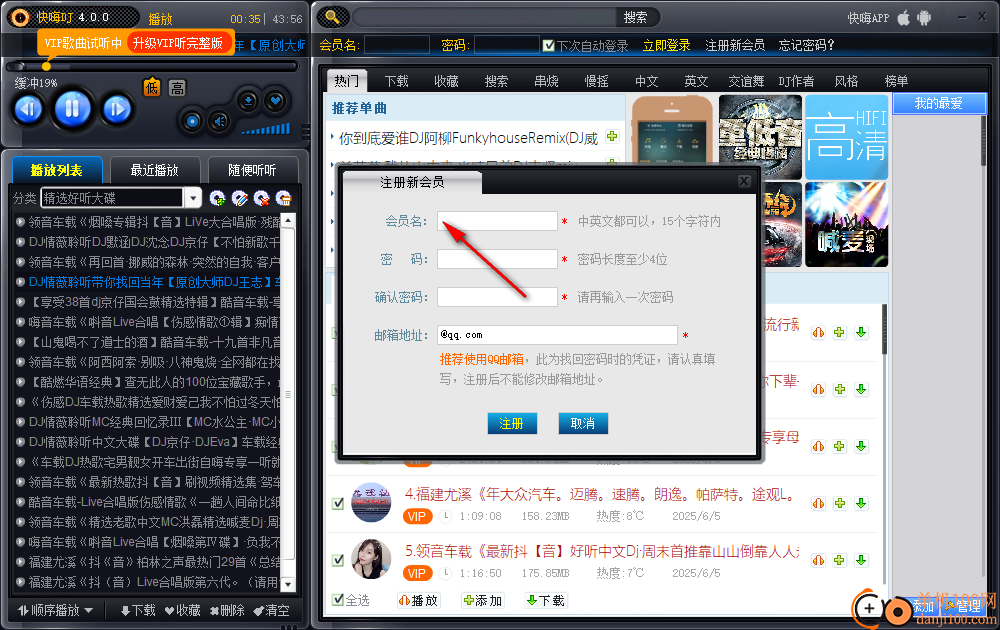Click 立即登录 link
This screenshot has width=1000, height=630.
tap(666, 45)
